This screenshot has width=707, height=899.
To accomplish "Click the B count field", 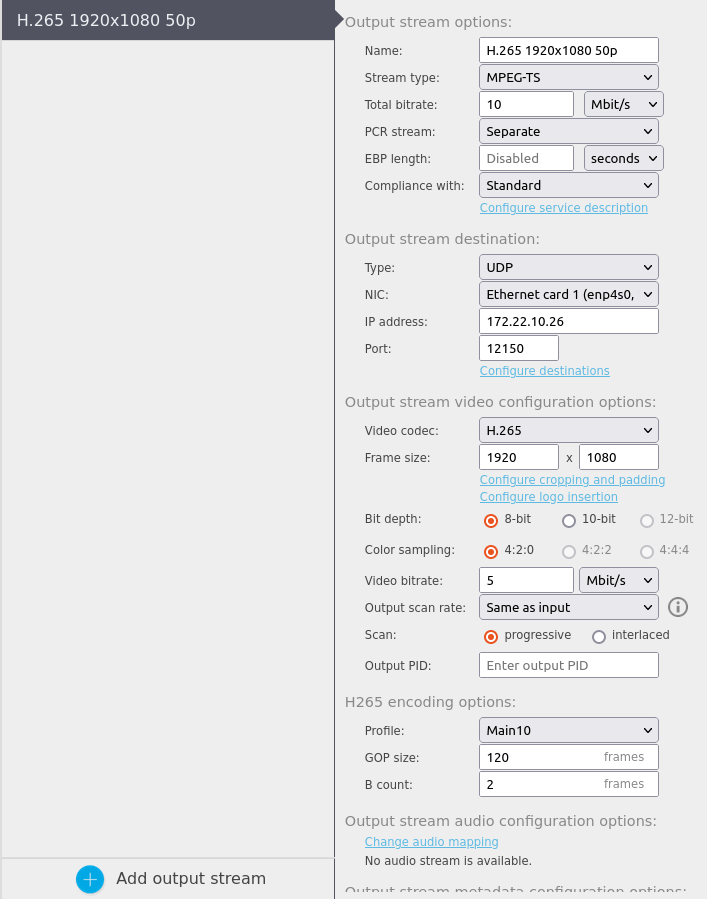I will (569, 784).
